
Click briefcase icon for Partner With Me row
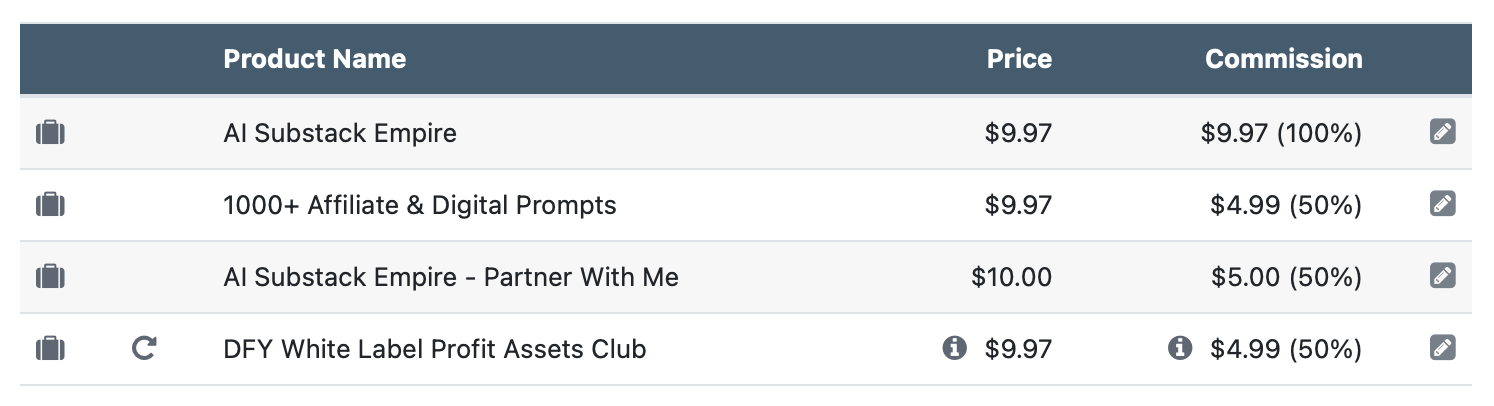pos(50,277)
